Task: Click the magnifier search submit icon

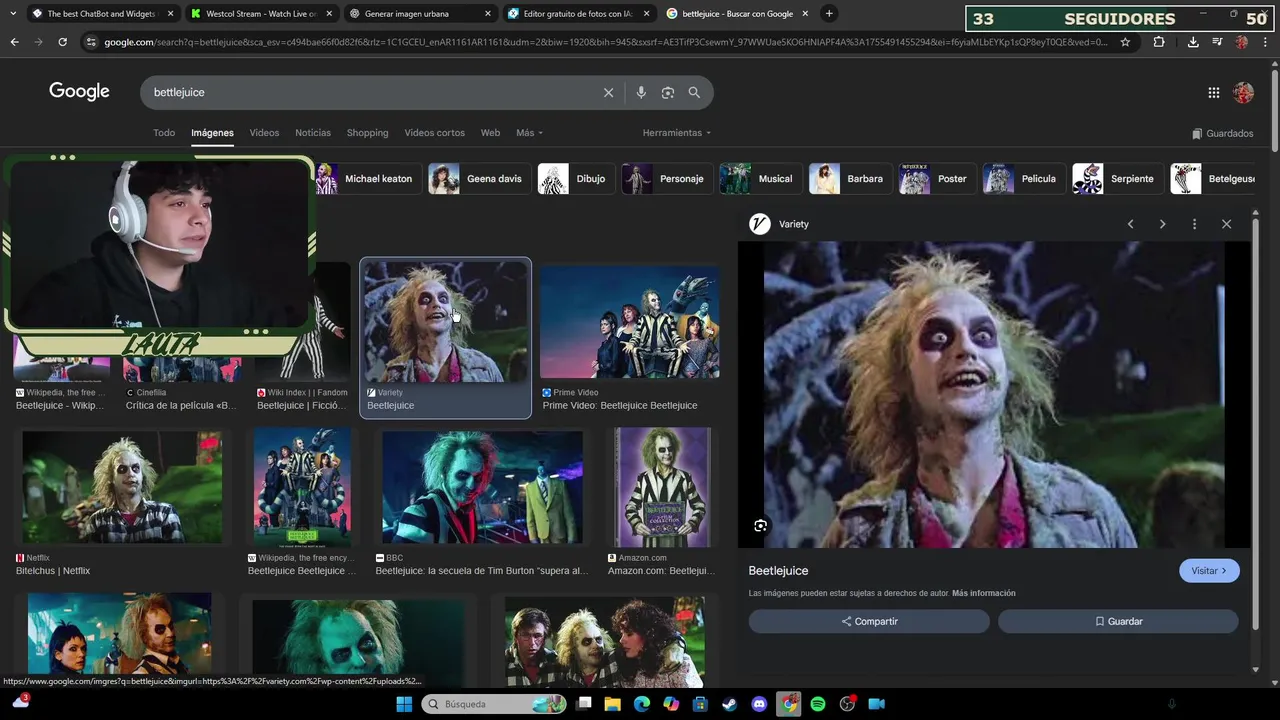Action: pyautogui.click(x=694, y=92)
